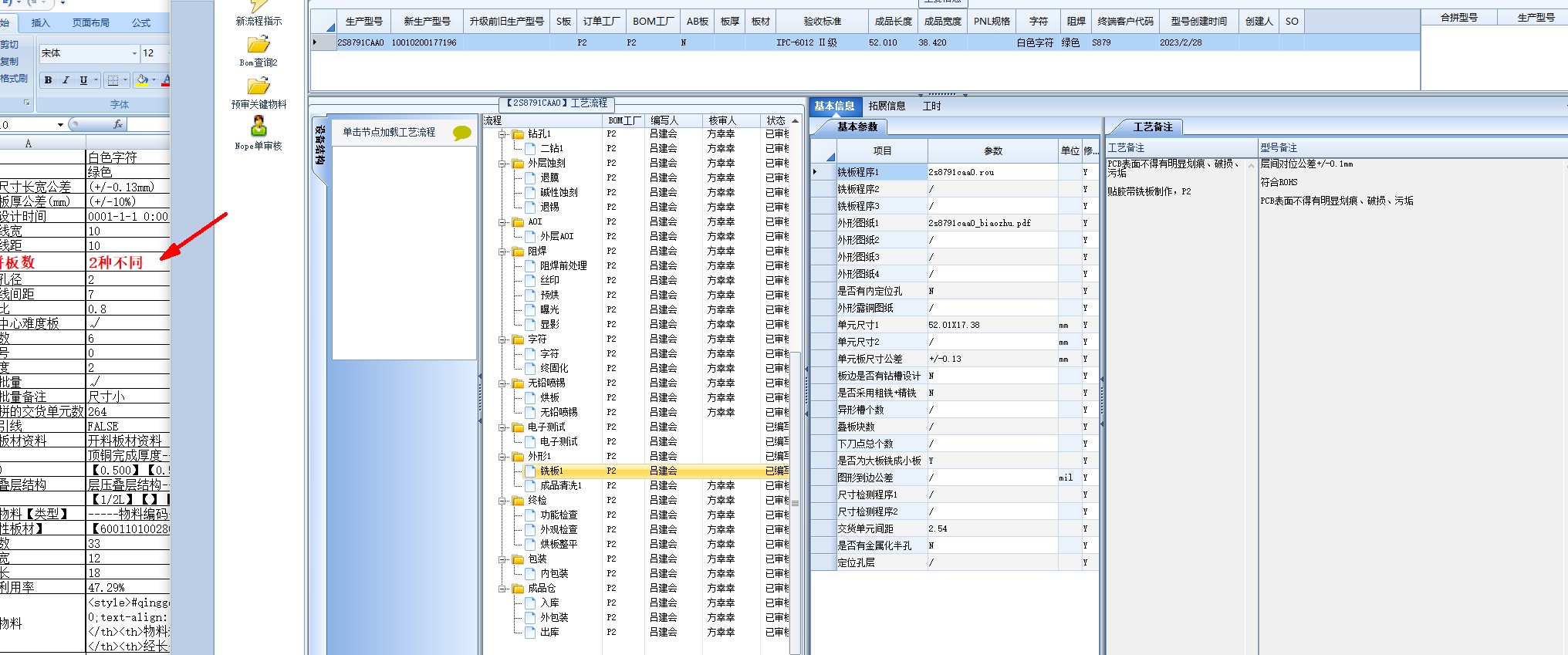Viewport: 1568px width, 655px height.
Task: Open the Nope单审核 user icon
Action: (x=259, y=126)
